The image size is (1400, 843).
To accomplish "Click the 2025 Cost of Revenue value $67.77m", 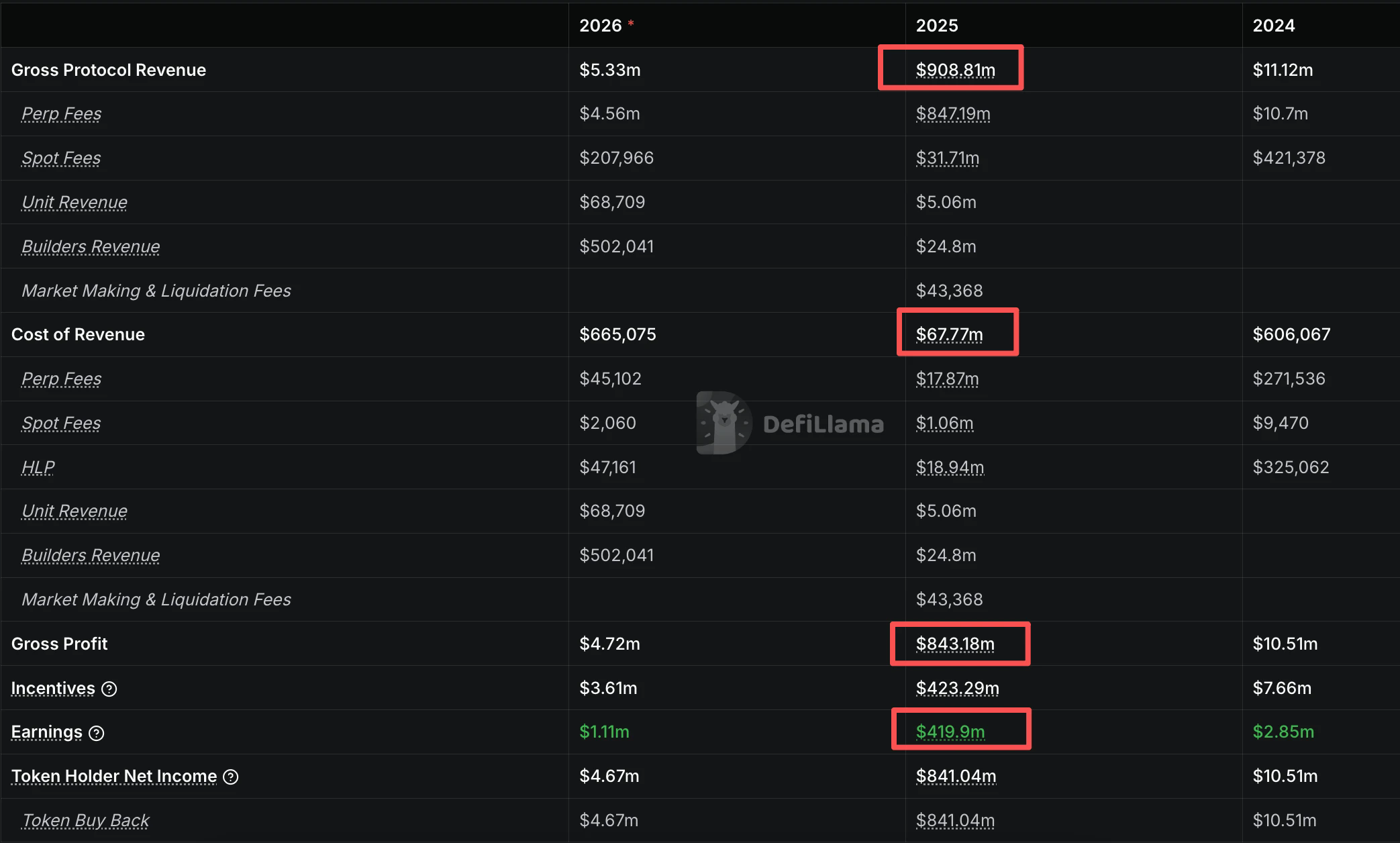I will click(949, 334).
